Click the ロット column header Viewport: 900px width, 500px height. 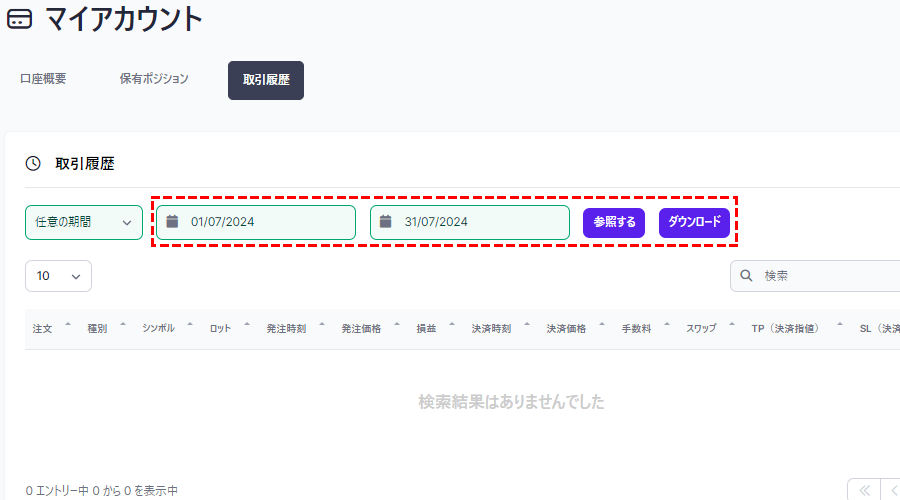220,329
